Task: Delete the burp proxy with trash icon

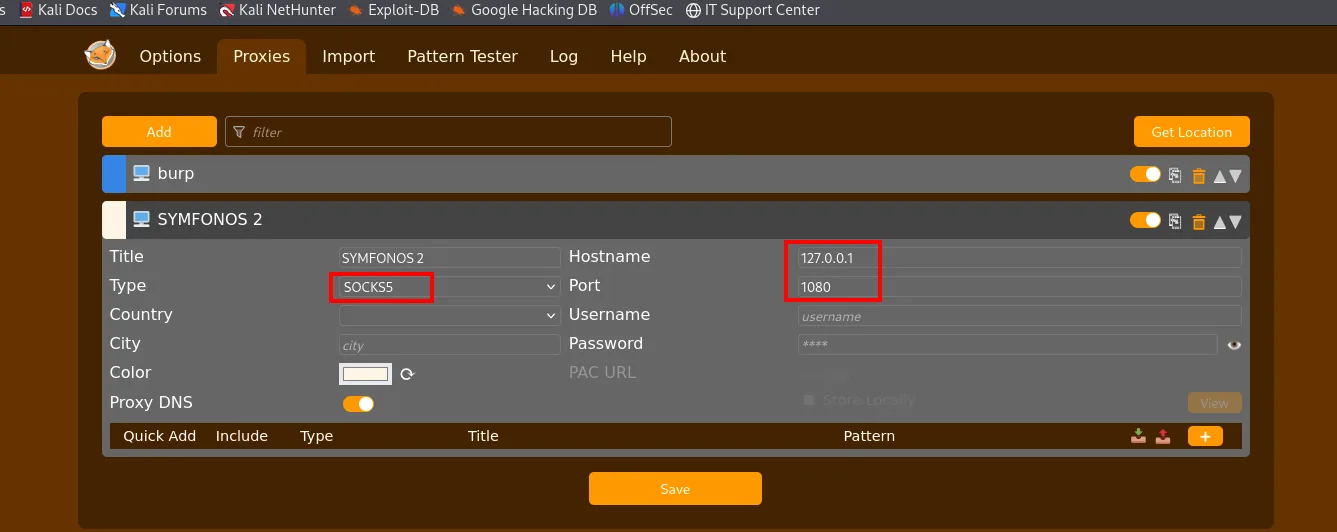Action: coord(1199,175)
